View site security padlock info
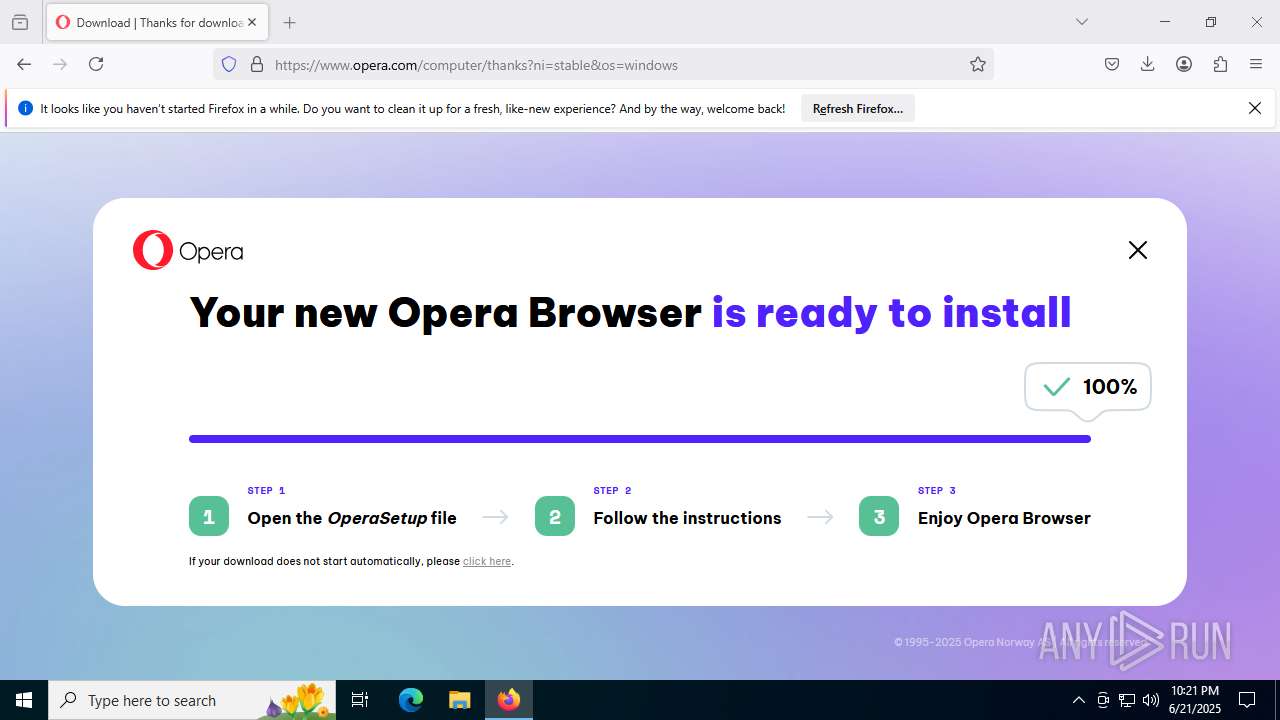Viewport: 1280px width, 720px height. click(257, 64)
